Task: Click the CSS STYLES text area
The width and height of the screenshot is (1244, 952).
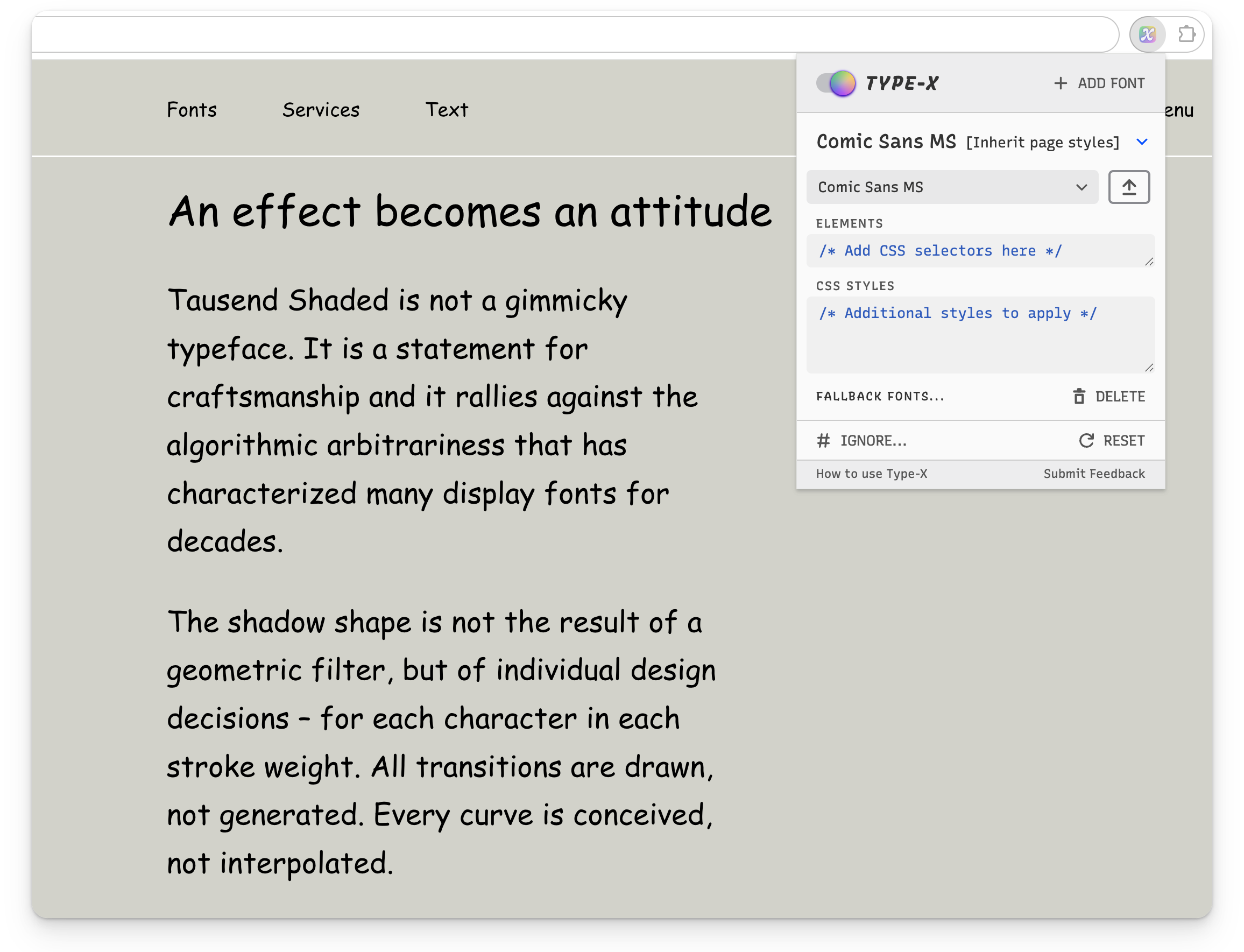Action: [979, 334]
